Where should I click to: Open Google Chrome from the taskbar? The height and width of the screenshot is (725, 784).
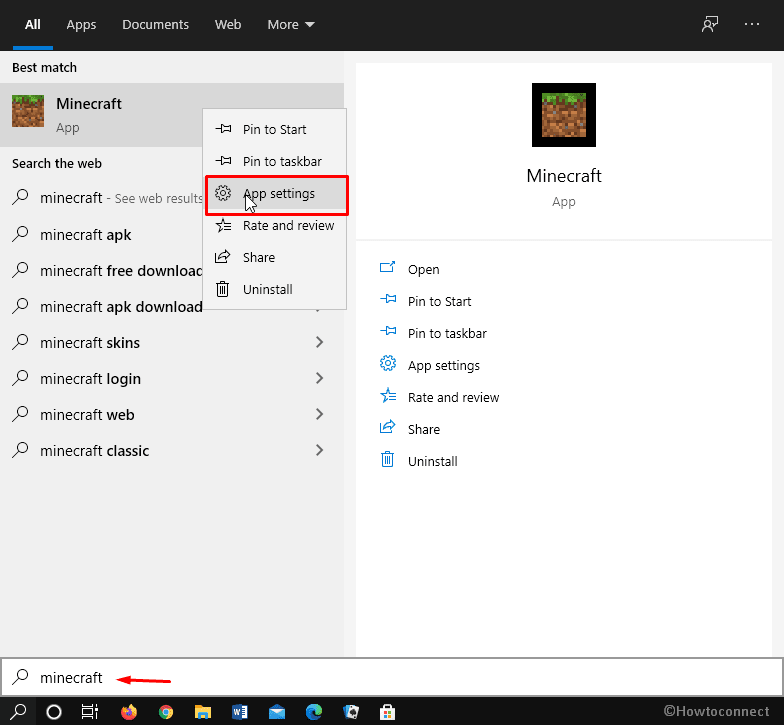click(x=166, y=712)
